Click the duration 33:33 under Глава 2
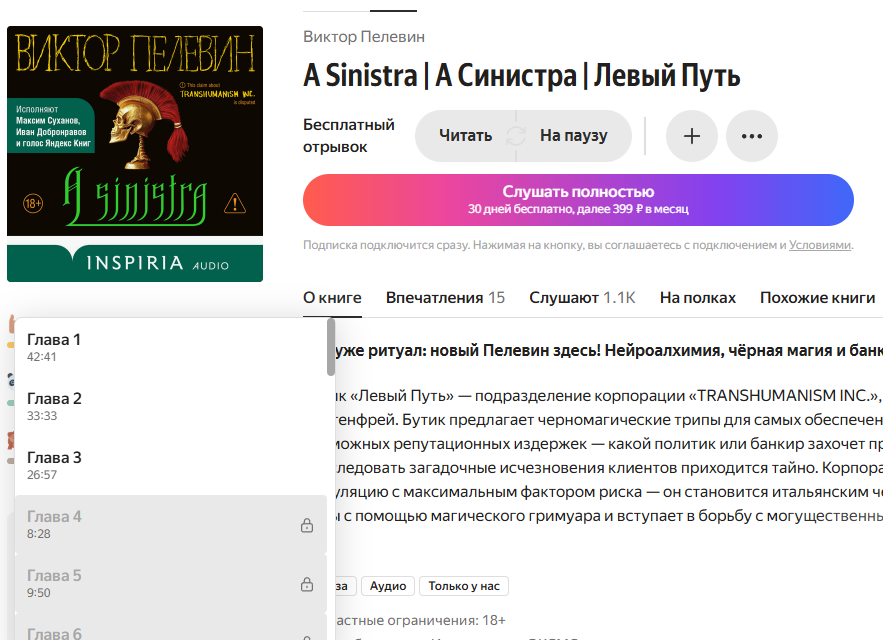883x640 pixels. pos(42,416)
